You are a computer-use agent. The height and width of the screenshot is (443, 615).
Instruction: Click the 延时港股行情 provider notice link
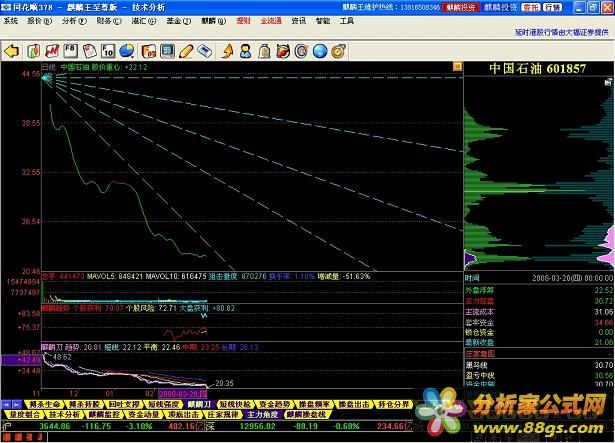point(561,33)
